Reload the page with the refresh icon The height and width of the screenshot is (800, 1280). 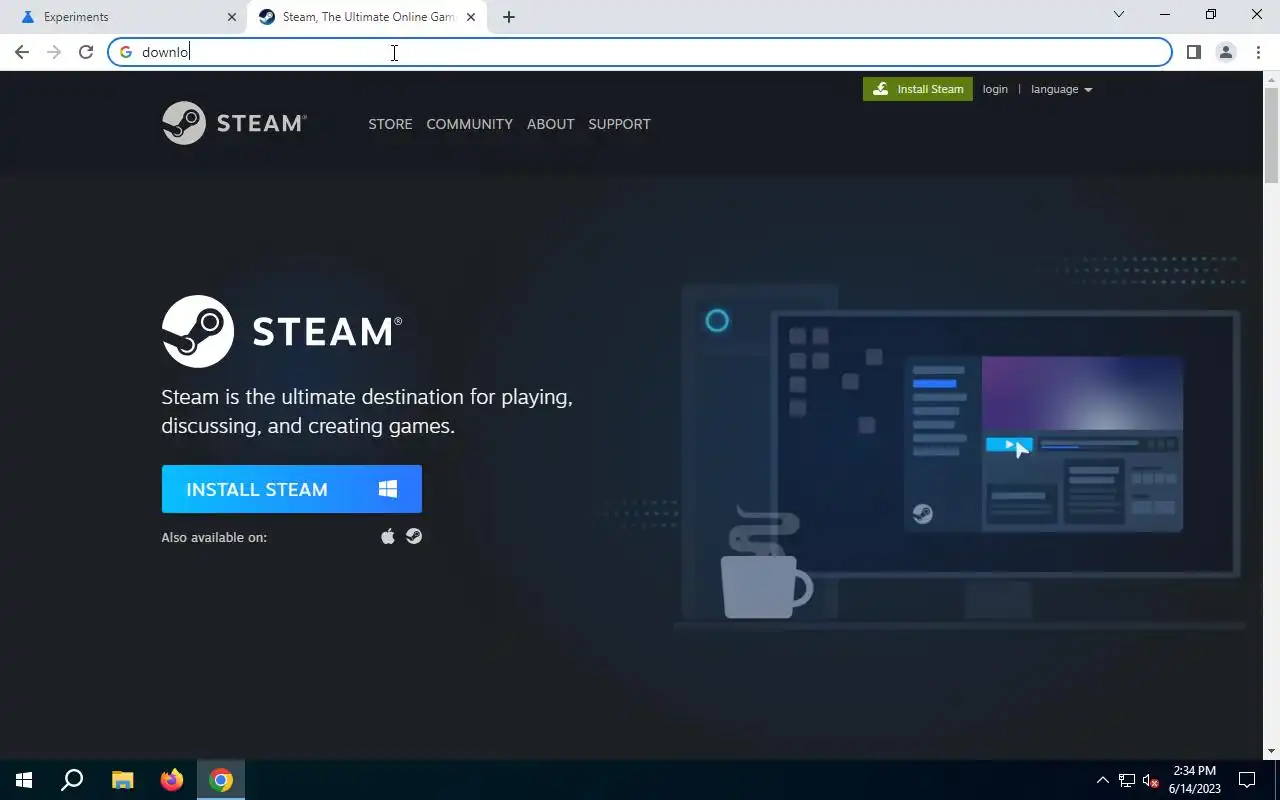tap(86, 52)
